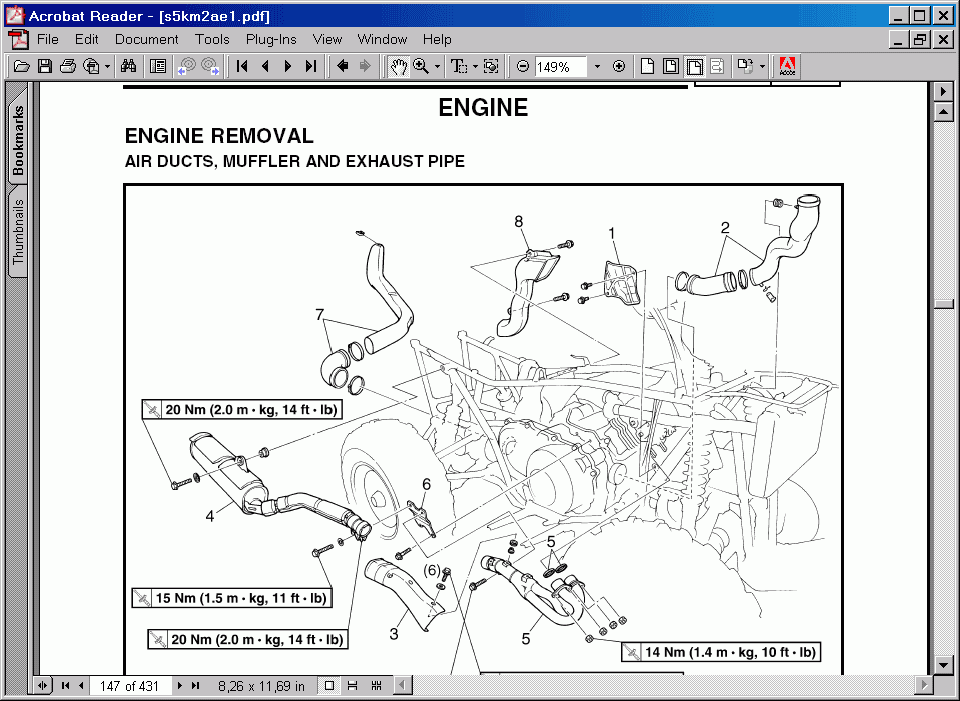Screen dimensions: 960x701
Task: Open a file with the Open icon
Action: pos(21,66)
